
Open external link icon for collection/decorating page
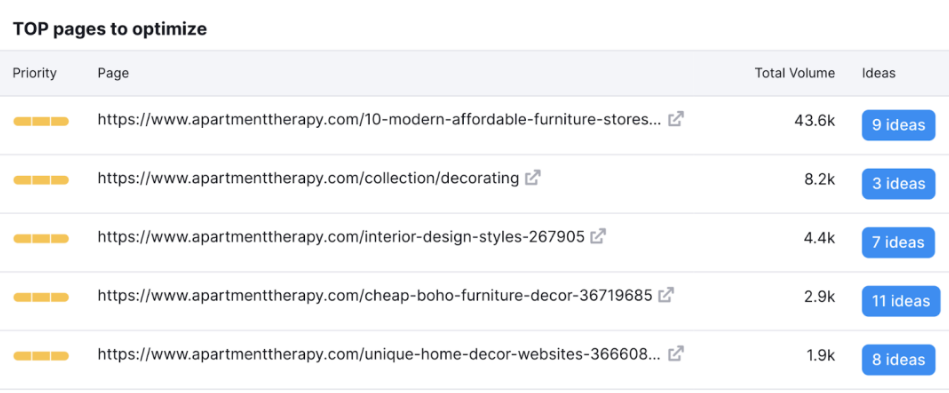pos(533,178)
